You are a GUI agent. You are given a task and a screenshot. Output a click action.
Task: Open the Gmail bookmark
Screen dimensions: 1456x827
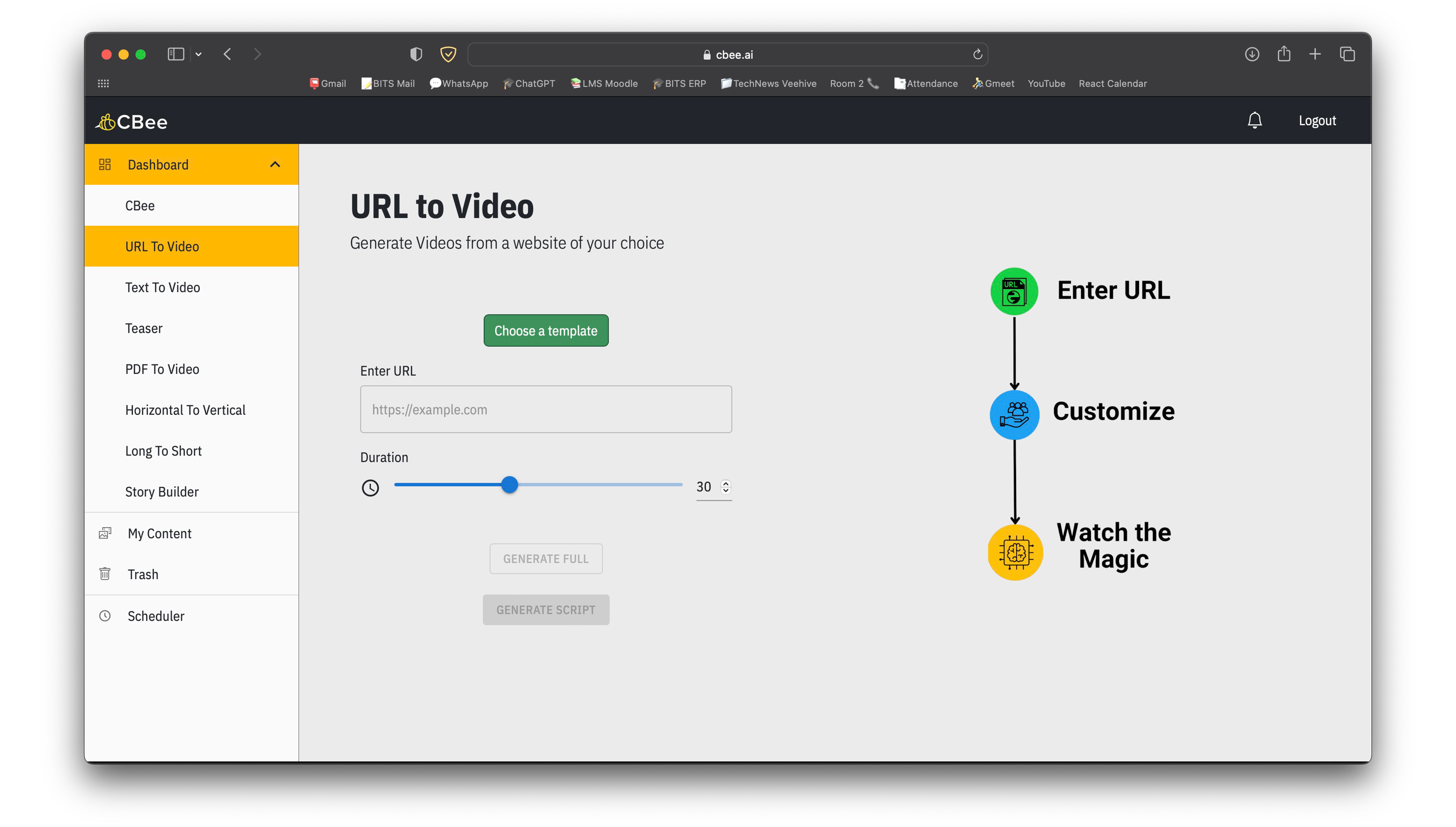328,83
